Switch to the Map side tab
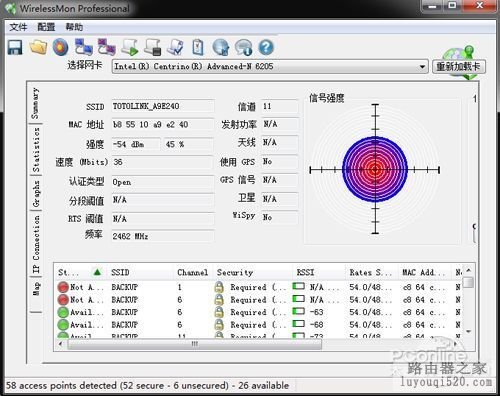 pyautogui.click(x=36, y=288)
